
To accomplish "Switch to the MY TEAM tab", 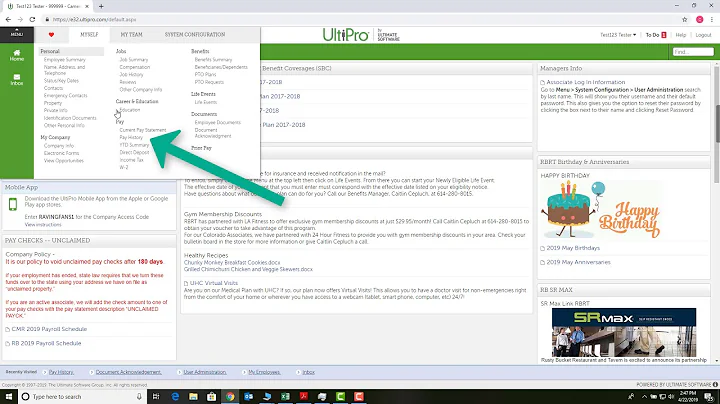I will (131, 34).
